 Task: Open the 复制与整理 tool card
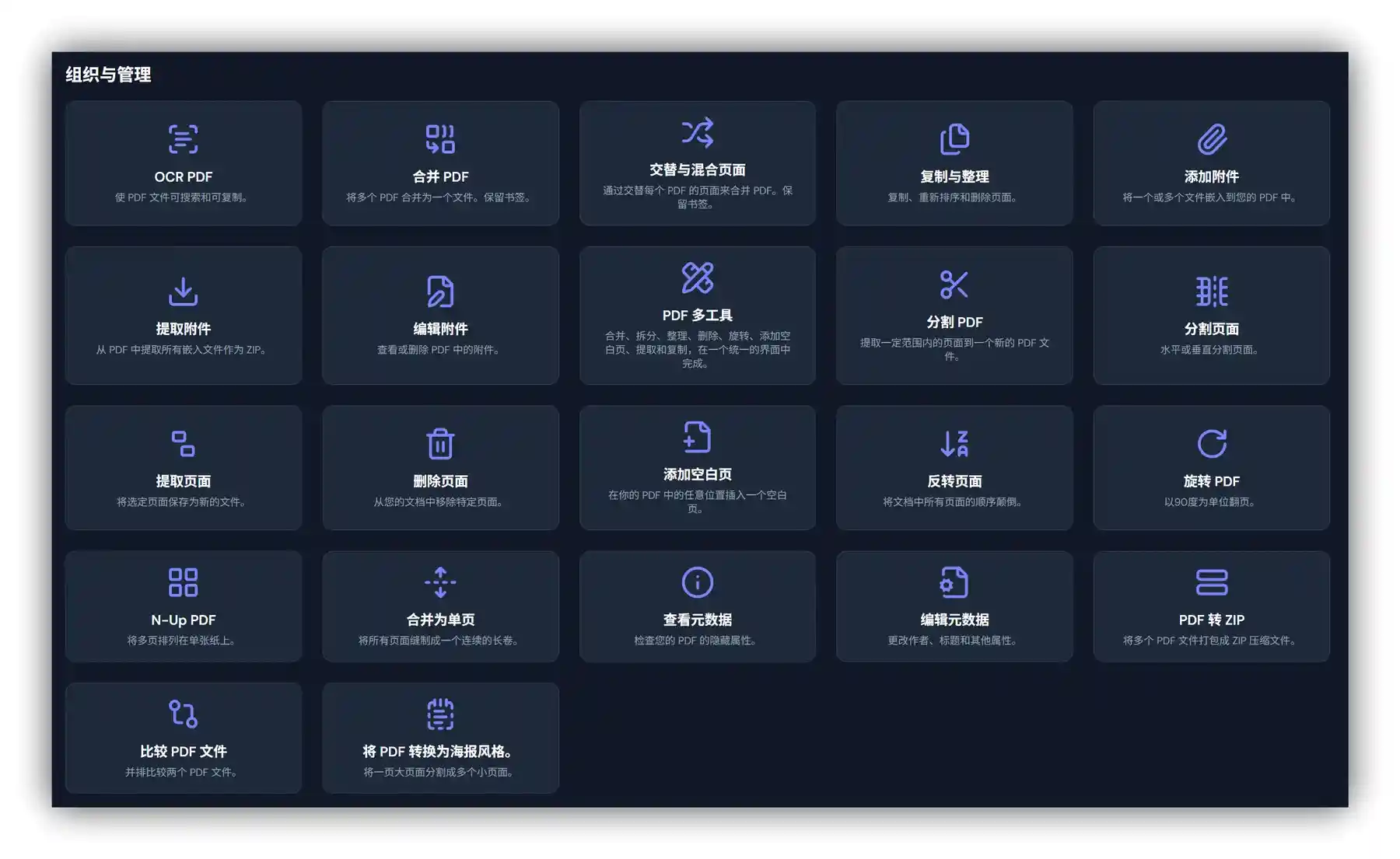(x=954, y=163)
